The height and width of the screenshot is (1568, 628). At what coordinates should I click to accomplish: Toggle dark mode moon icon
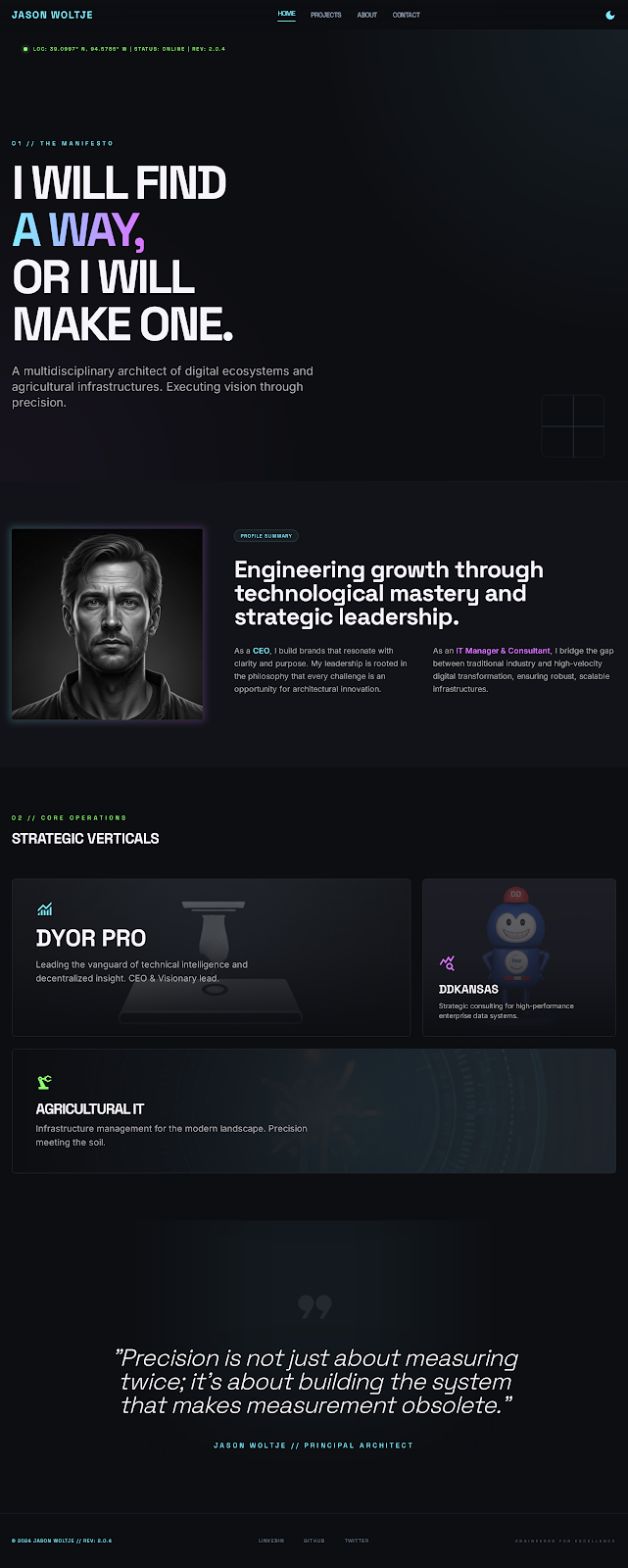point(610,15)
